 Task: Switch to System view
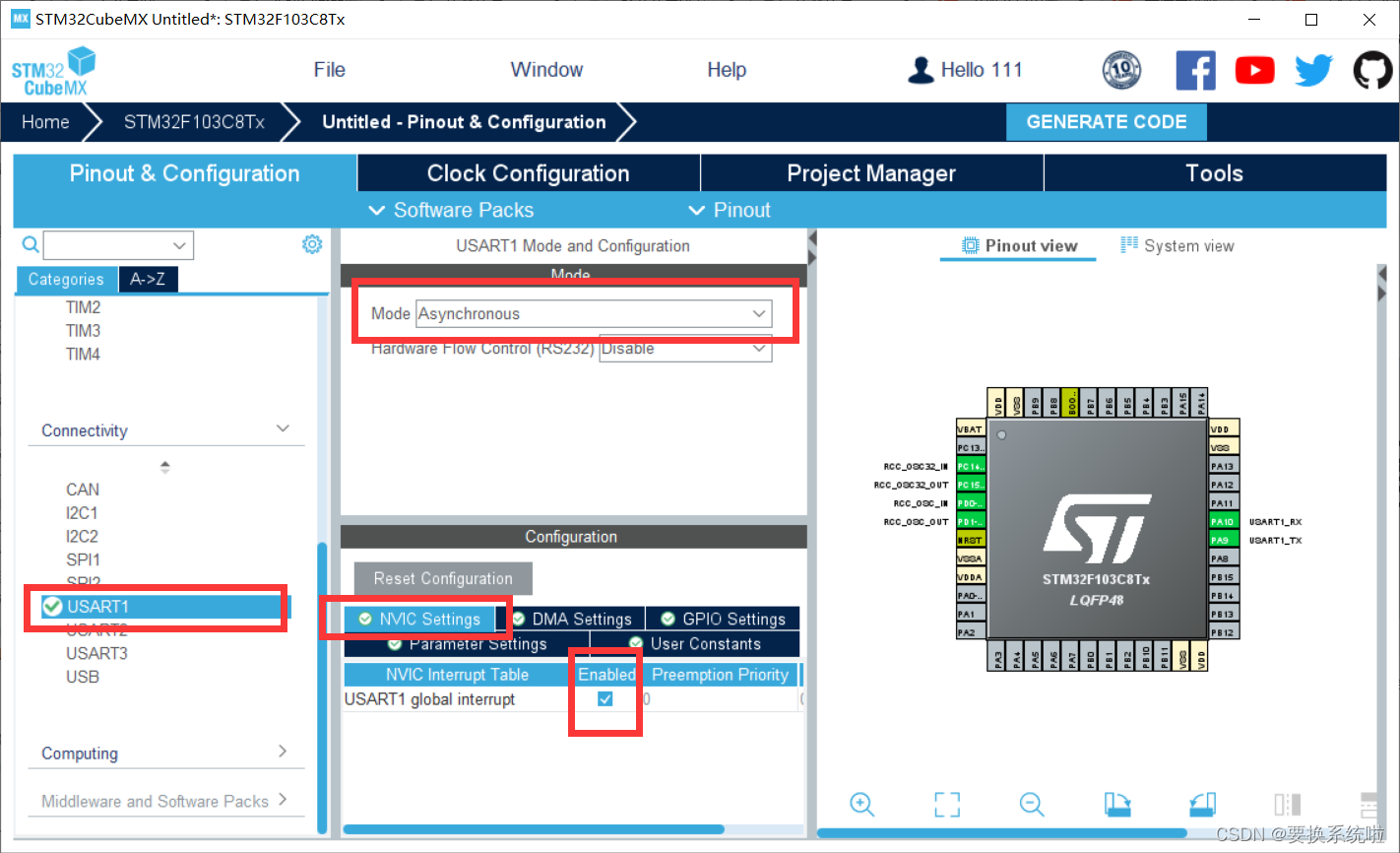tap(1177, 245)
